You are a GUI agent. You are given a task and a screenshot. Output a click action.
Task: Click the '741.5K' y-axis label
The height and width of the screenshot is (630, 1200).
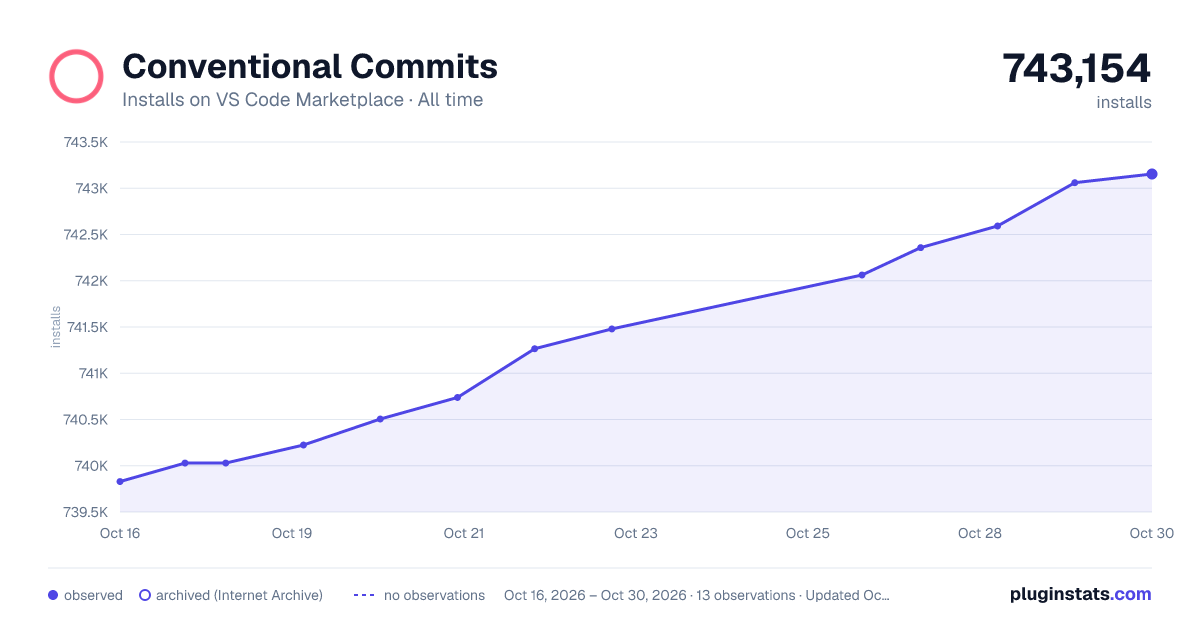(x=86, y=327)
